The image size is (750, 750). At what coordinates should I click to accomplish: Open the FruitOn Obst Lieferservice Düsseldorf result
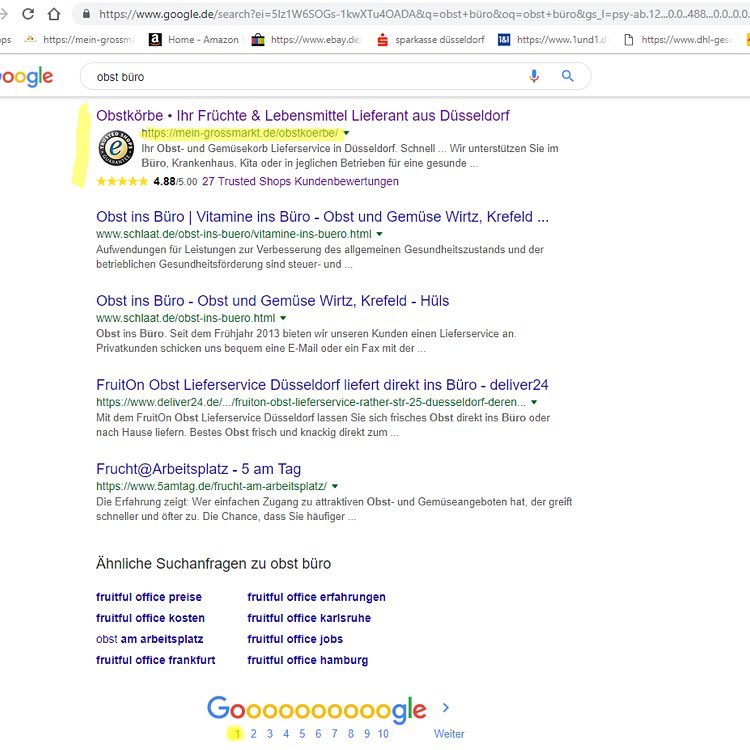click(x=322, y=385)
